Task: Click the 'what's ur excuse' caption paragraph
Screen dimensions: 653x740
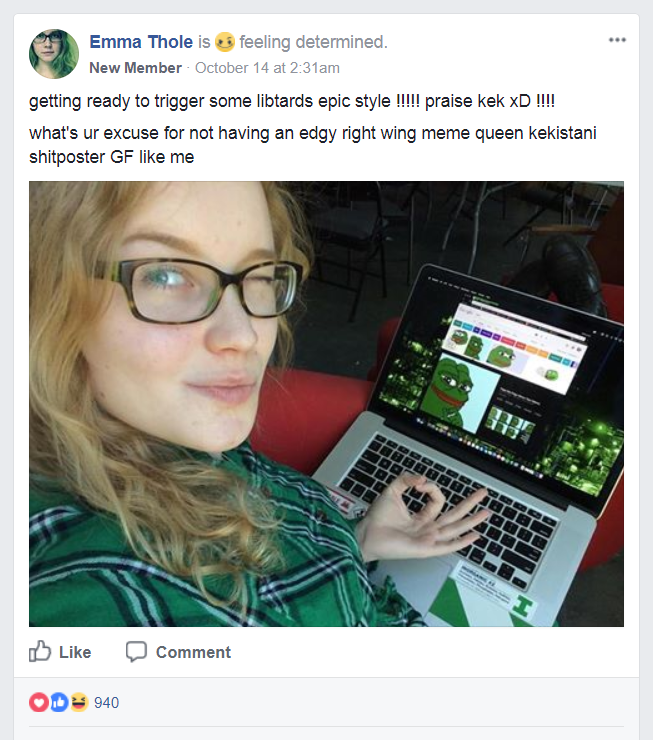Action: [313, 145]
